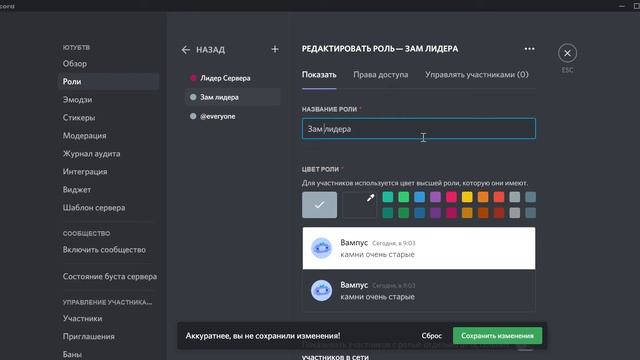The width and height of the screenshot is (640, 360).
Task: Open Состояние буста сервера in the sidebar
Action: (109, 276)
